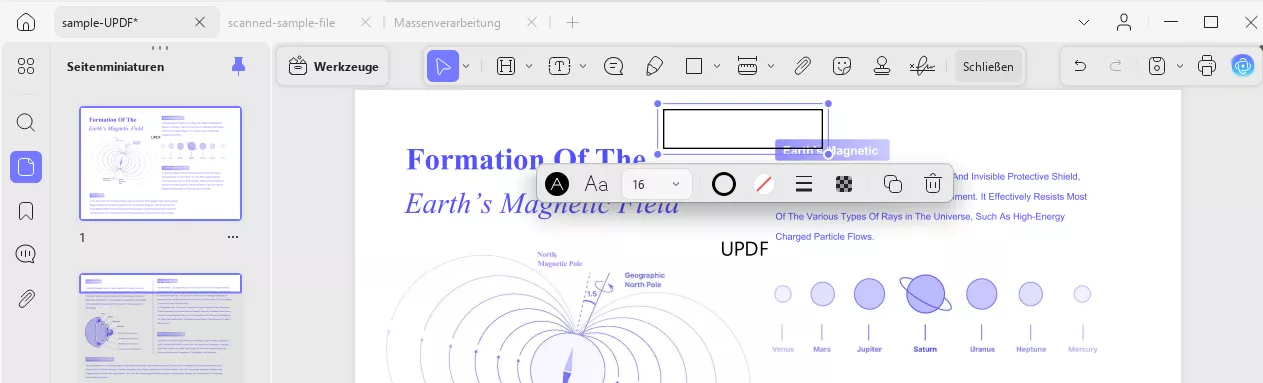Open the font size 16 dropdown
Image resolution: width=1263 pixels, height=383 pixels.
(x=657, y=184)
